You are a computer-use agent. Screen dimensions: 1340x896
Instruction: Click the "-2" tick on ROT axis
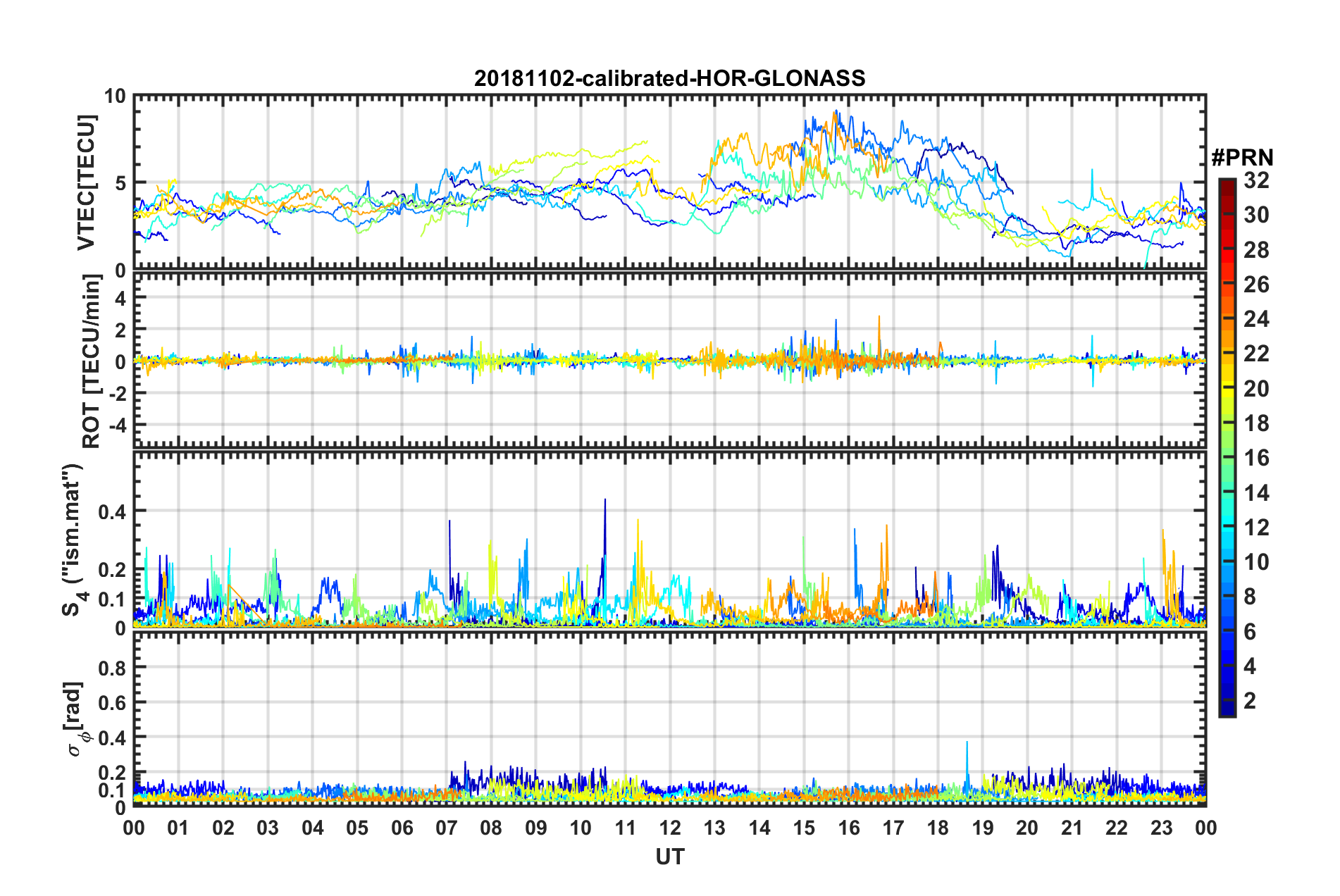tap(117, 393)
